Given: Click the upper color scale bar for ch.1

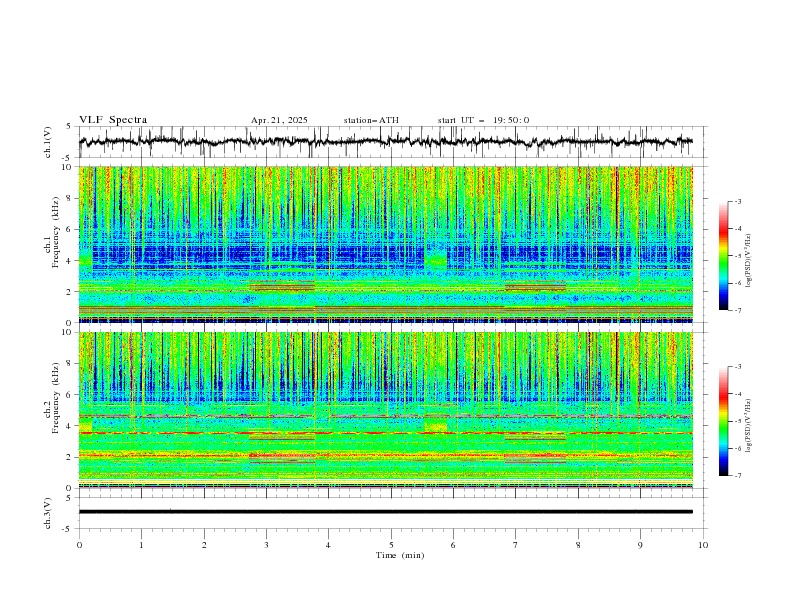Looking at the screenshot, I should [723, 256].
